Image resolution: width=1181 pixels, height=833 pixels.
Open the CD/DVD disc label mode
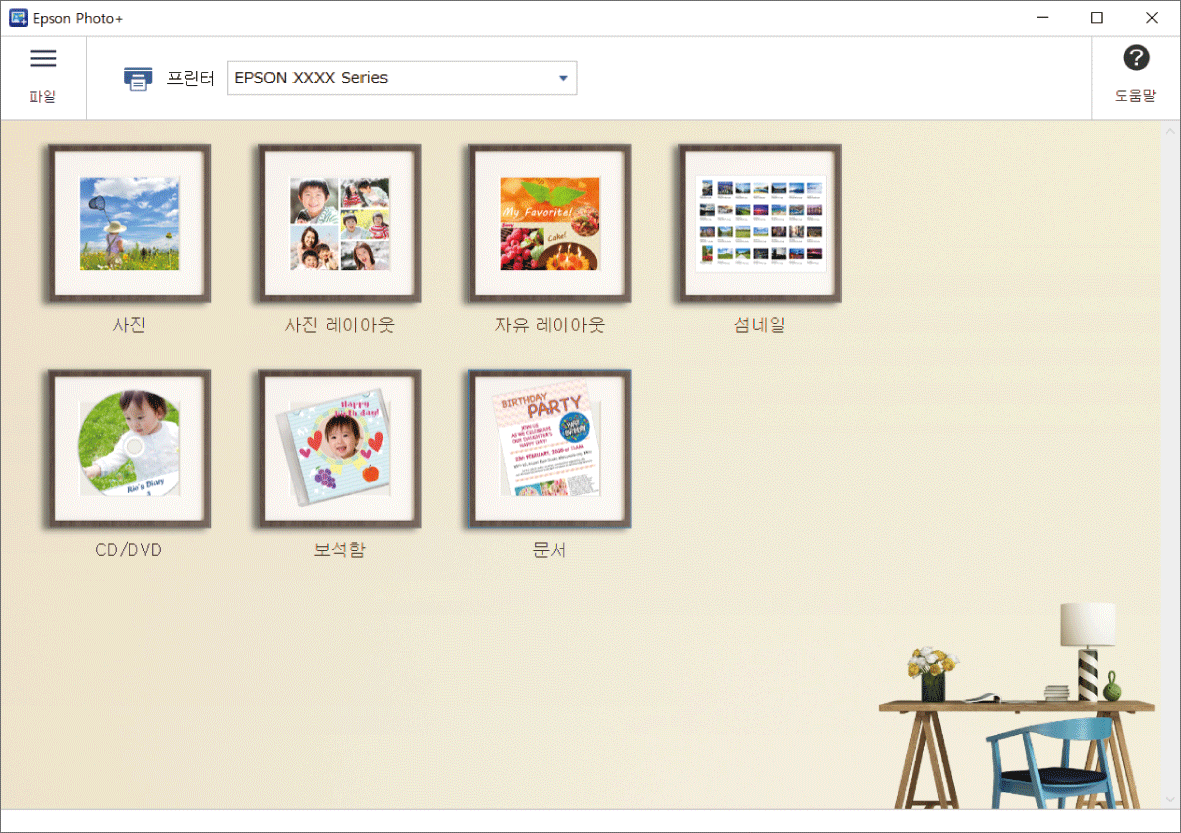point(129,449)
